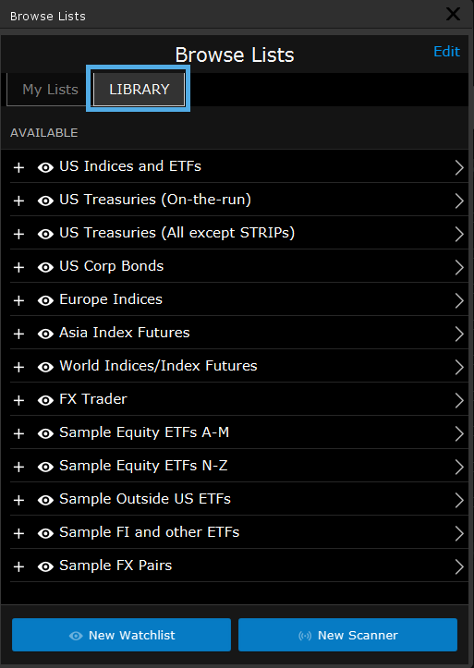Click plus icon beside Europe Indices
474x668 pixels.
click(x=19, y=300)
